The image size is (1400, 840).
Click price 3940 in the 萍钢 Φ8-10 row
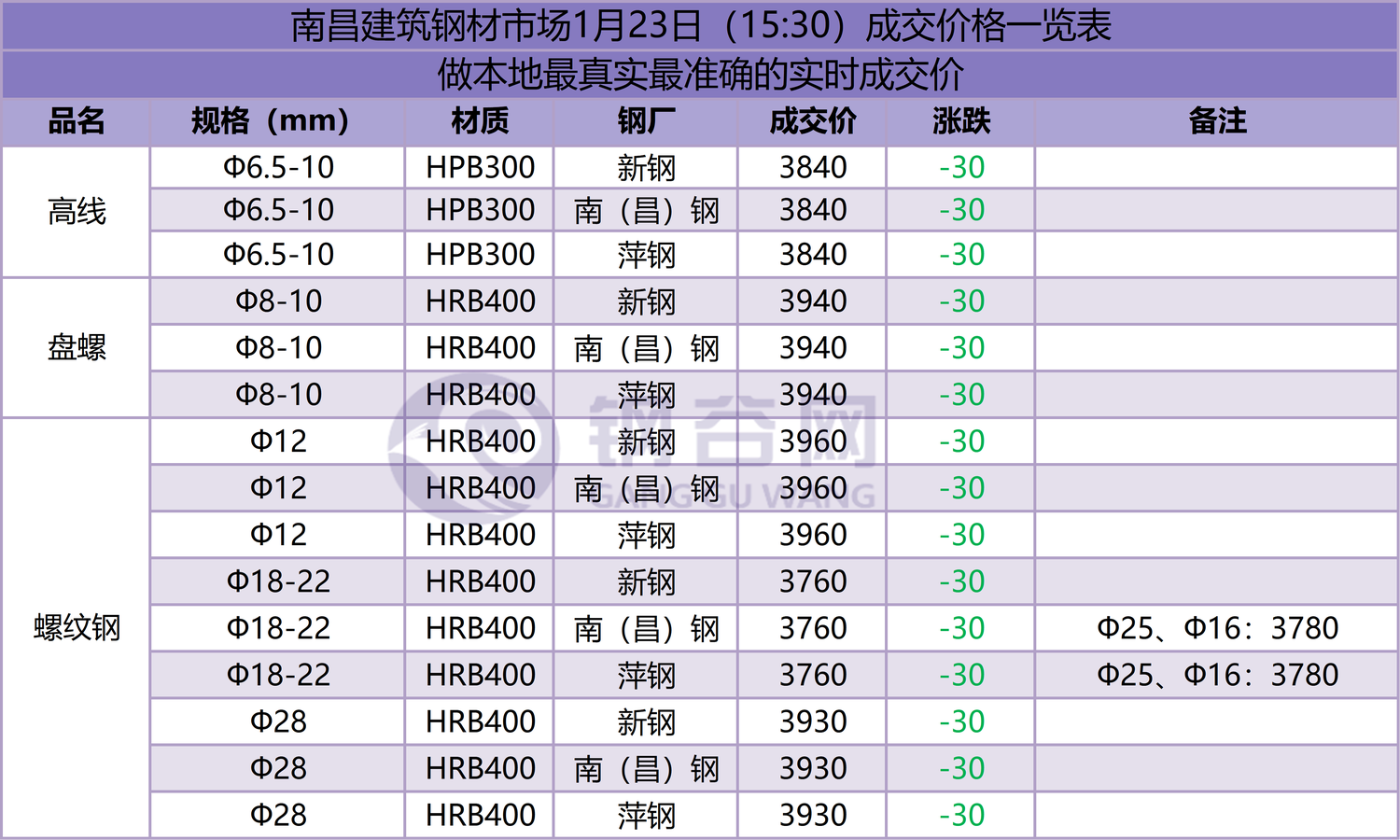[813, 395]
